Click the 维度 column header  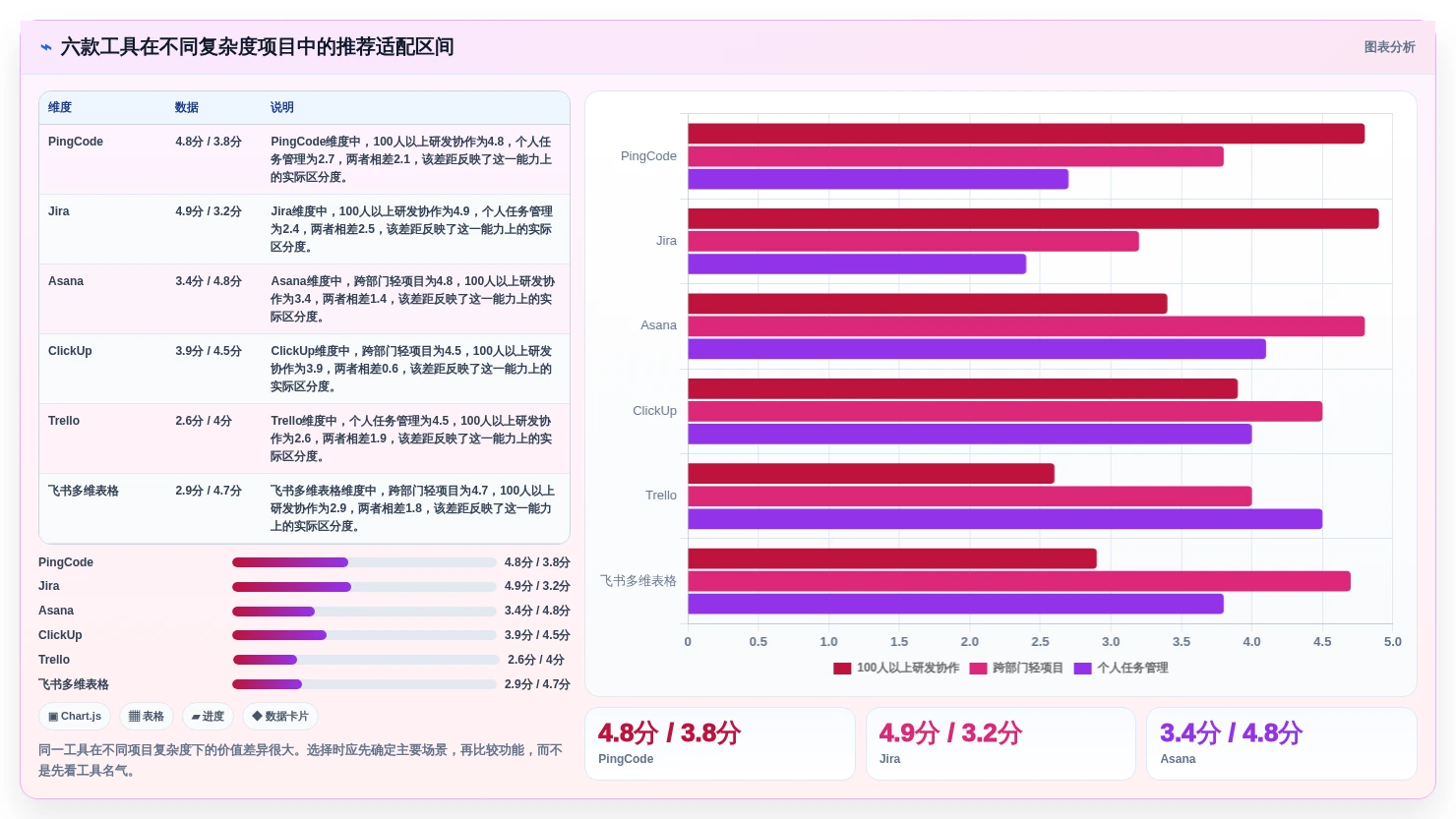pos(60,107)
